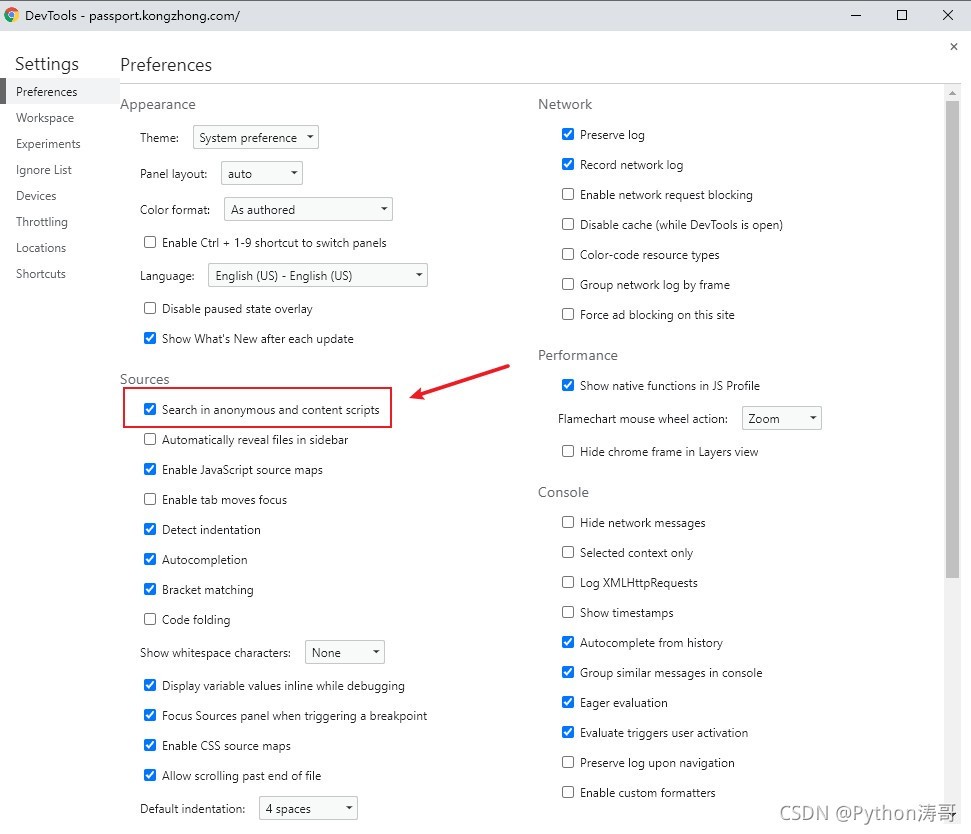This screenshot has width=971, height=834.
Task: Minimize the DevTools window
Action: 856,15
